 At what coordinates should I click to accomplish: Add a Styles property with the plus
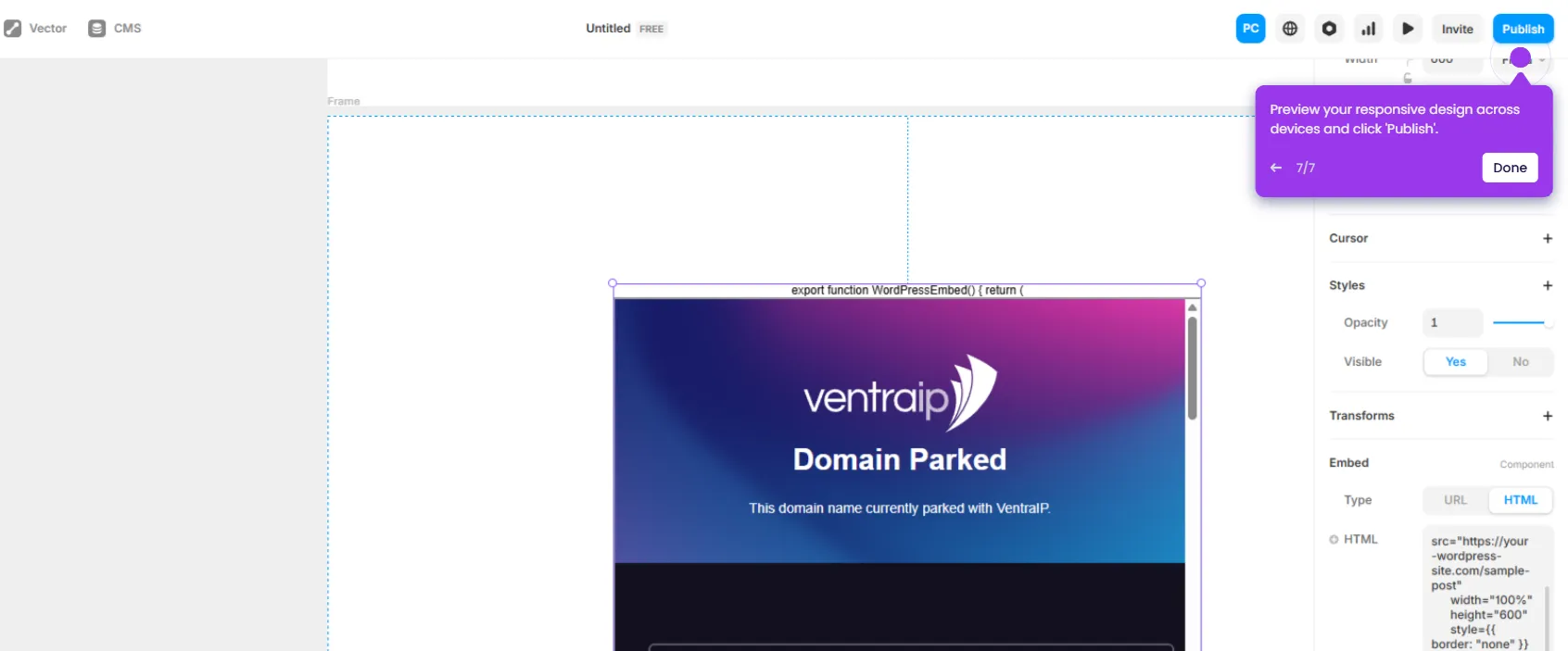[1547, 285]
